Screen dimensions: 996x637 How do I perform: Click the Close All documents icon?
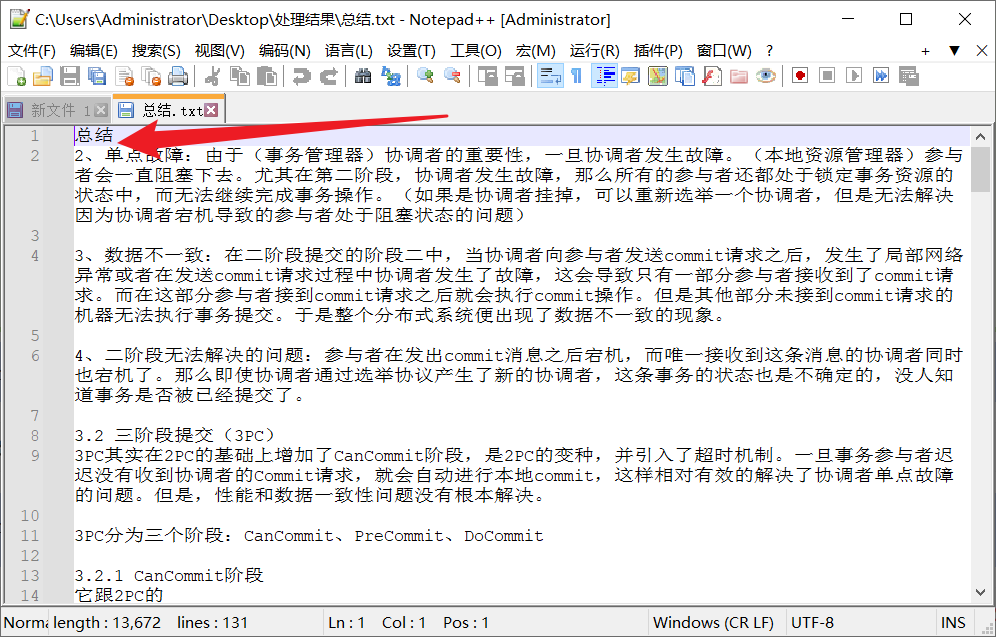click(x=151, y=76)
